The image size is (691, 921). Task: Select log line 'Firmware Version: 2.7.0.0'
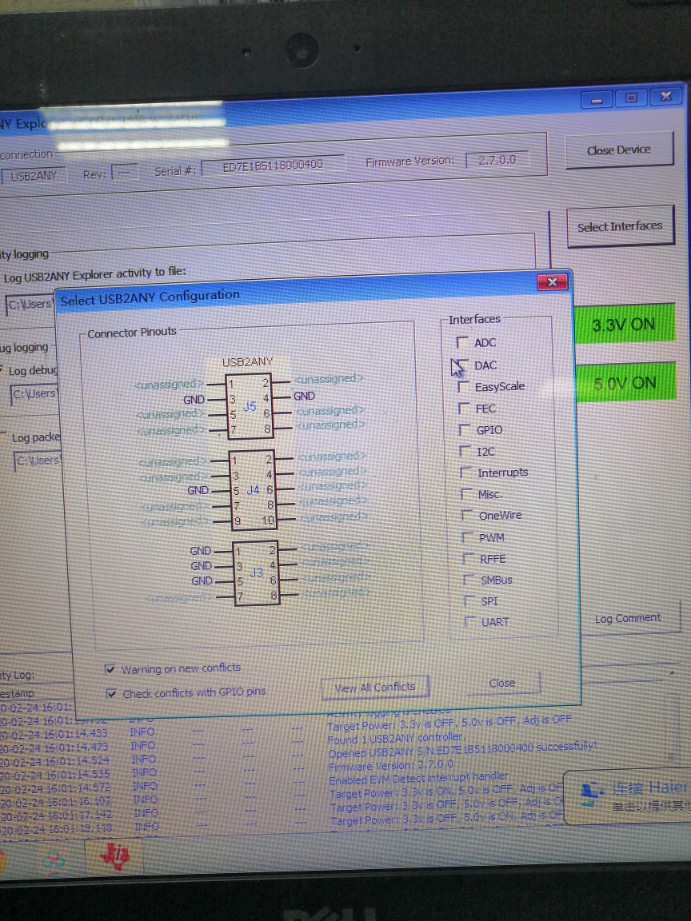(391, 765)
